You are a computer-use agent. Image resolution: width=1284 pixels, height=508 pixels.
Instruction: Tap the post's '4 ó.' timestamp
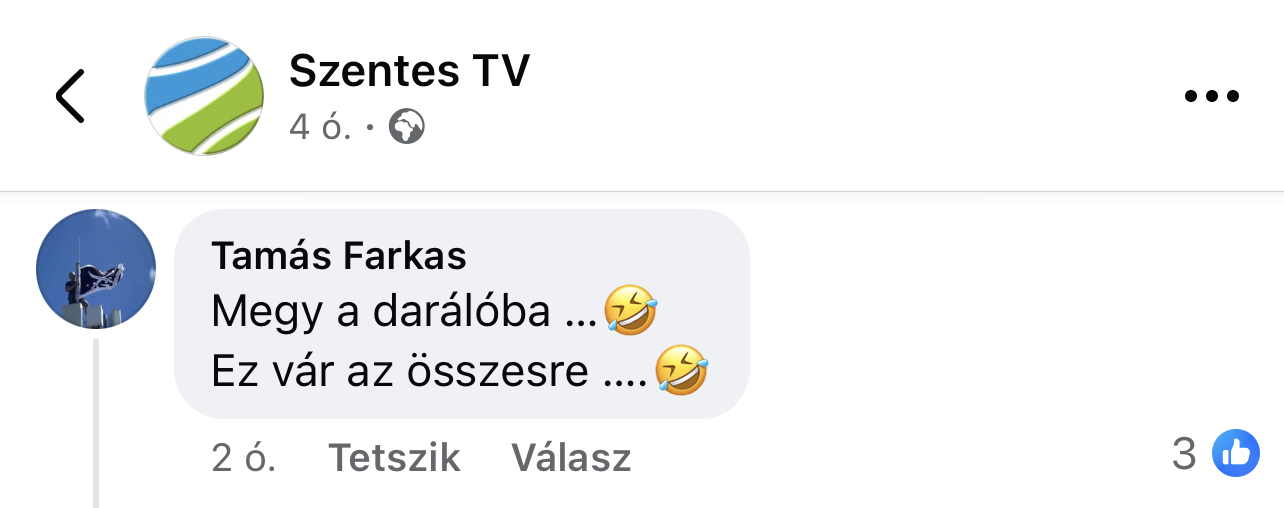click(x=320, y=127)
